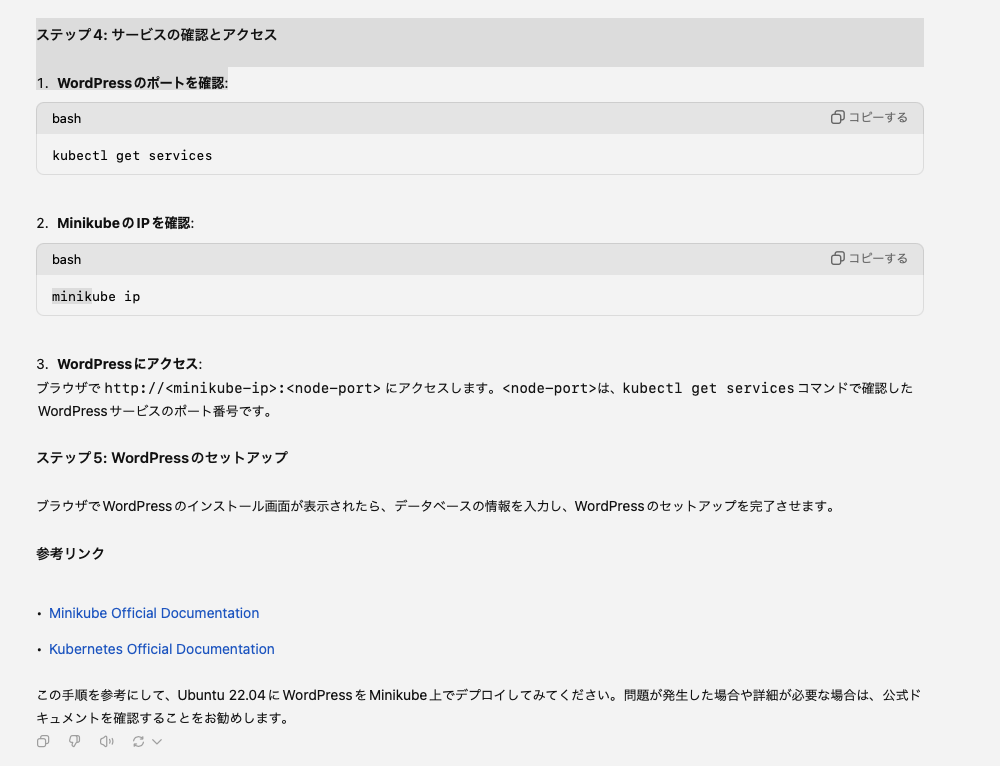Image resolution: width=1000 pixels, height=766 pixels.
Task: Click the inline kubectl get services in the paragraph
Action: 708,388
